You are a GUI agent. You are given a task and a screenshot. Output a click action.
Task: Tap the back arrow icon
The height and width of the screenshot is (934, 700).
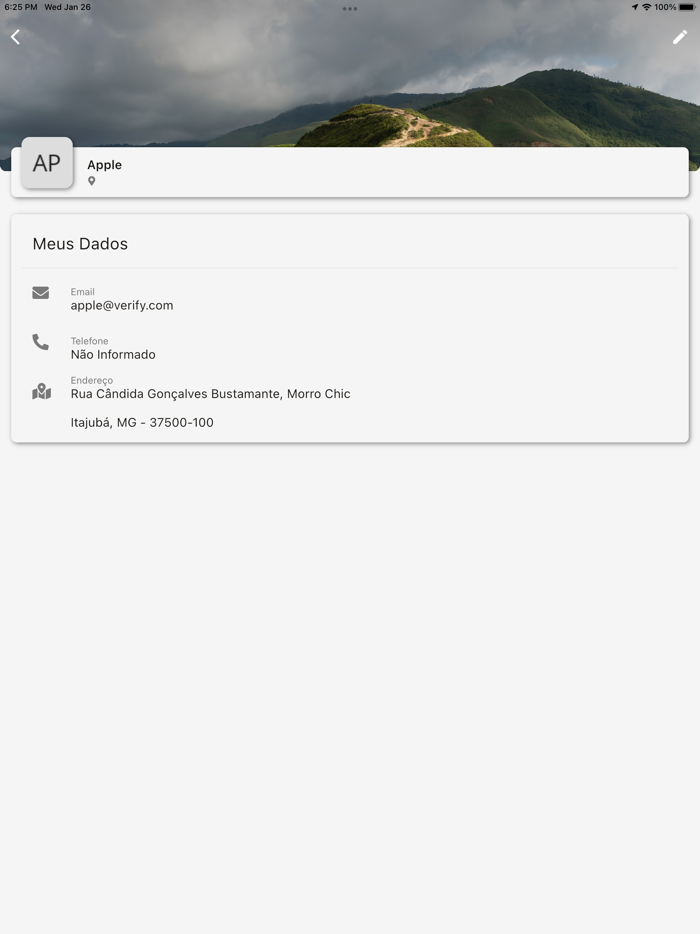pos(15,37)
